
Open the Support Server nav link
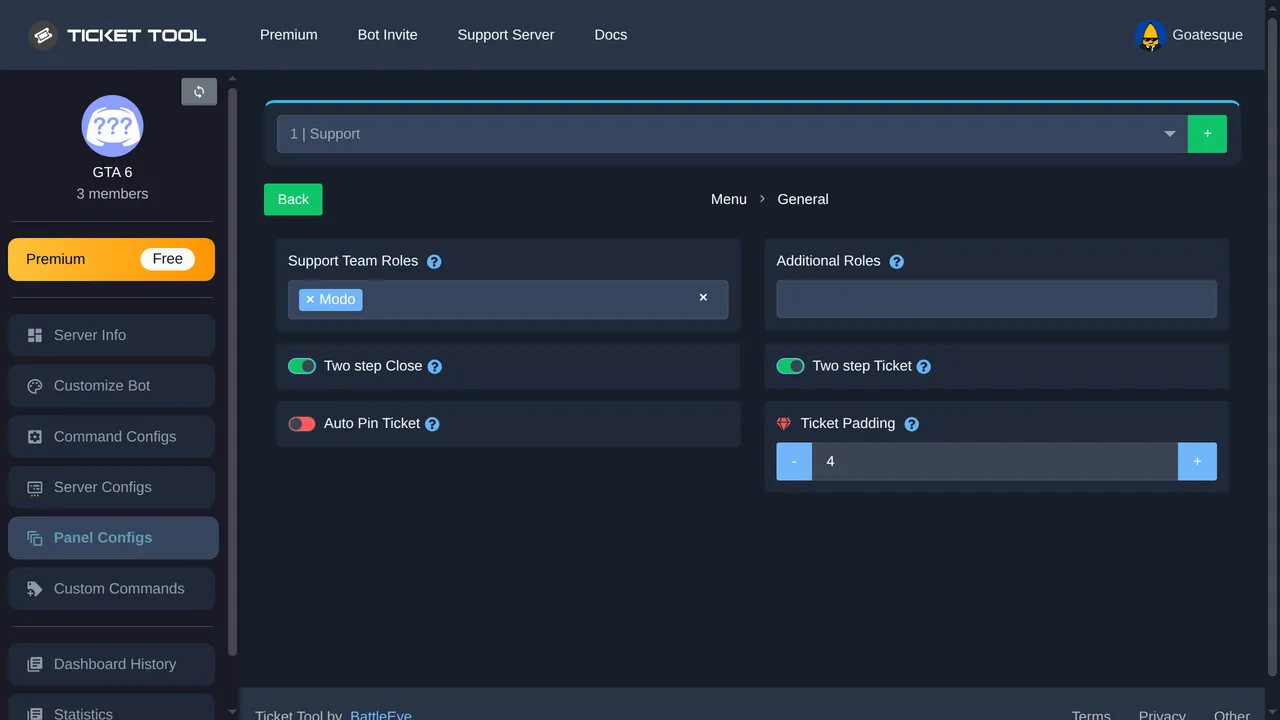click(506, 35)
